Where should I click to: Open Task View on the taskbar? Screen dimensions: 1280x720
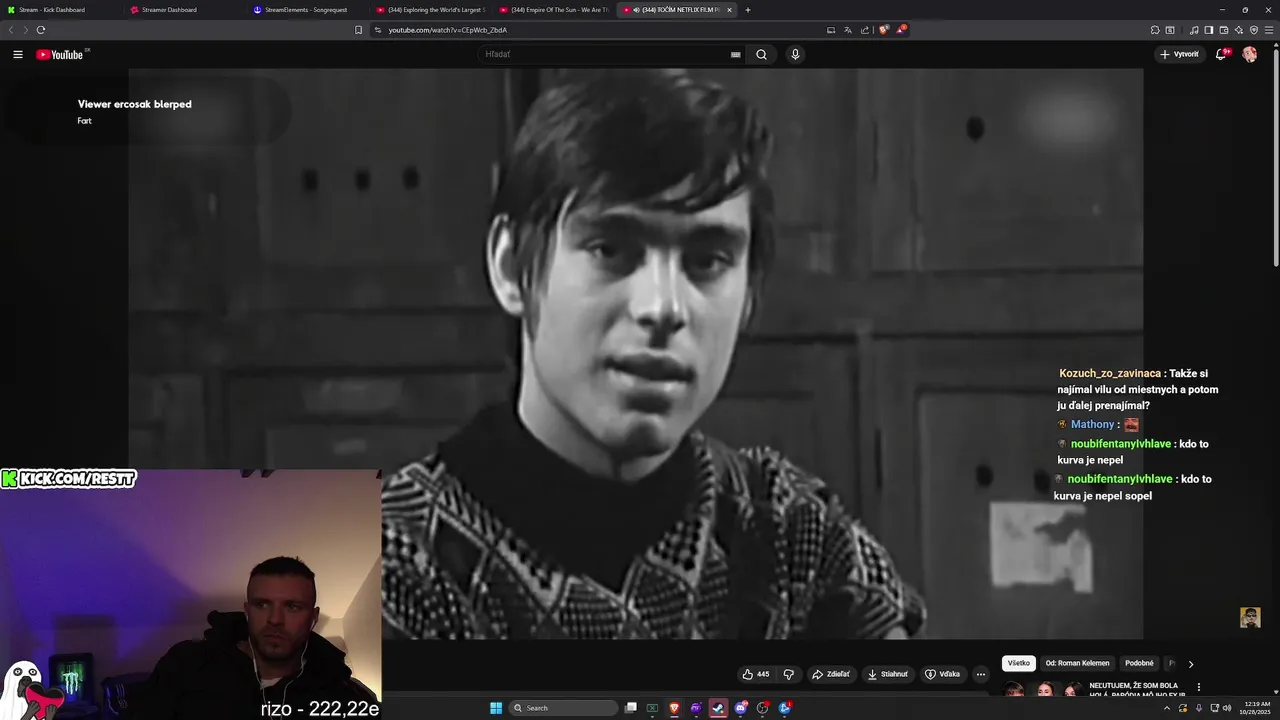(631, 708)
